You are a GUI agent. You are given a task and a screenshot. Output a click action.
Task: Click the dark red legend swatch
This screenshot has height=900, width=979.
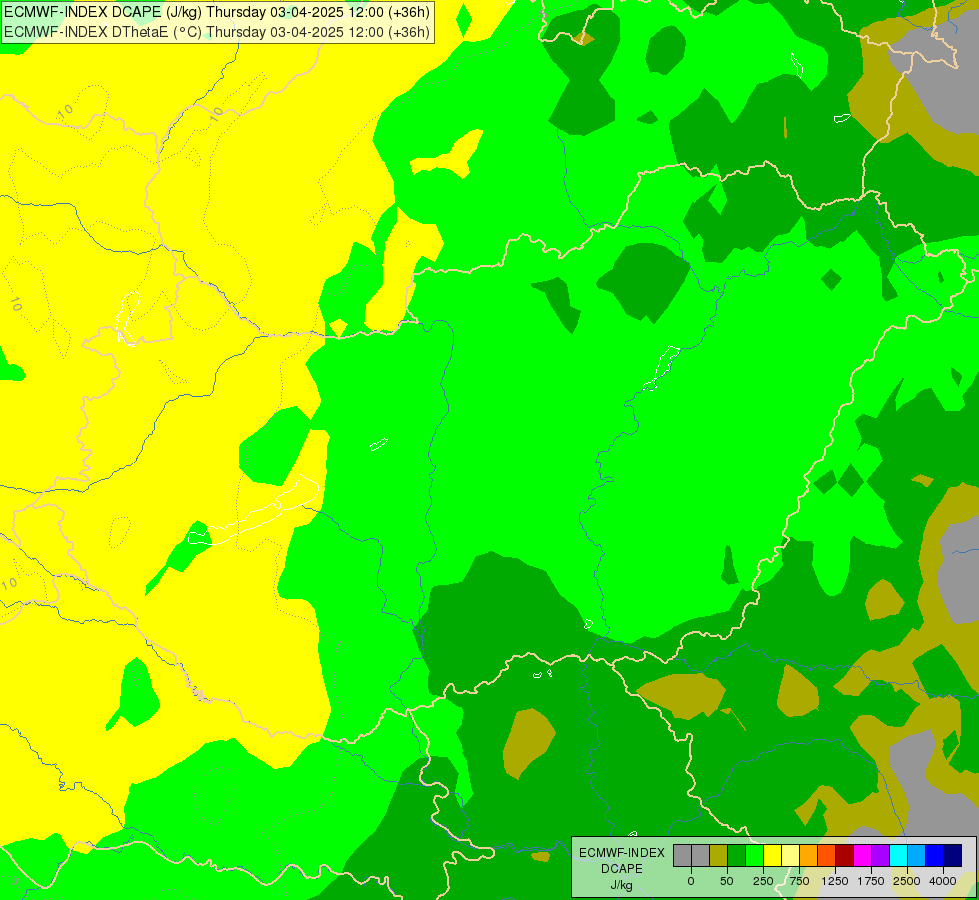pos(845,856)
